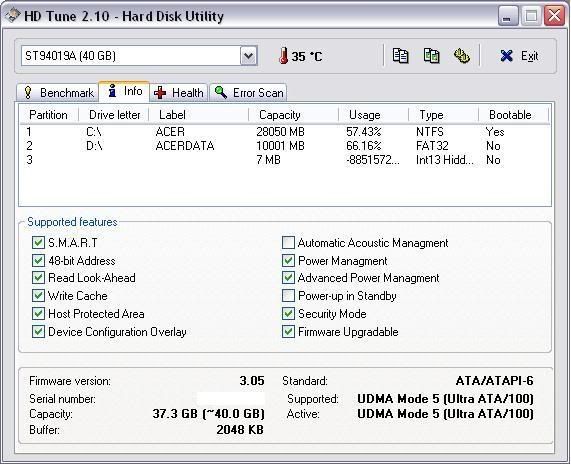The image size is (571, 466).
Task: Click the Label column header
Action: [x=199, y=115]
